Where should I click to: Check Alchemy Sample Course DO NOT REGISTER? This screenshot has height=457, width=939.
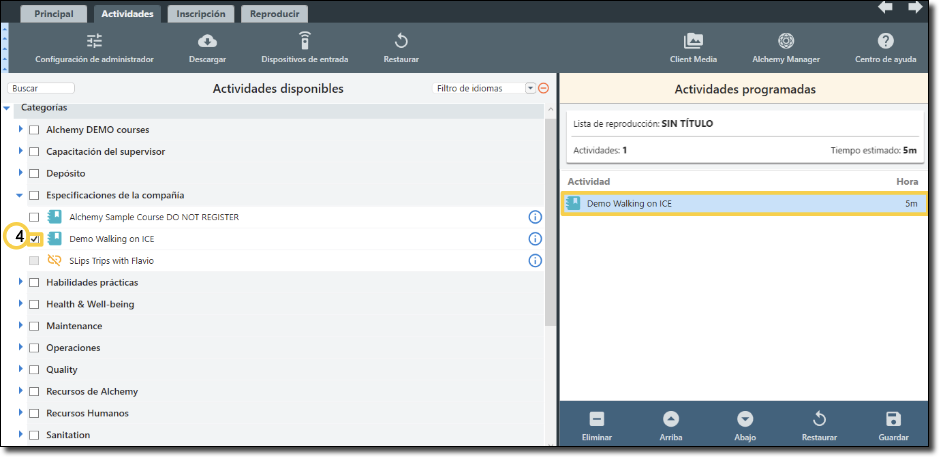35,217
